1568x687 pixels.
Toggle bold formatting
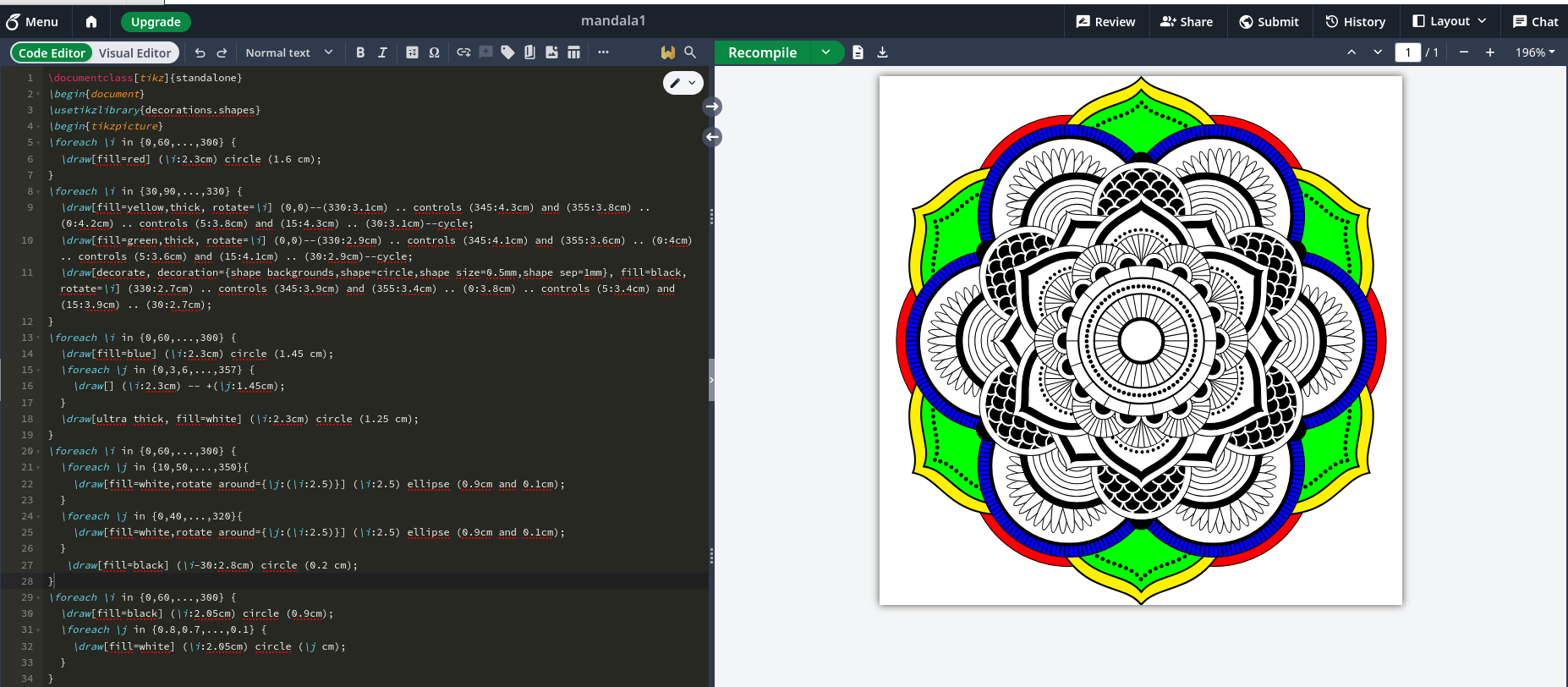(360, 52)
